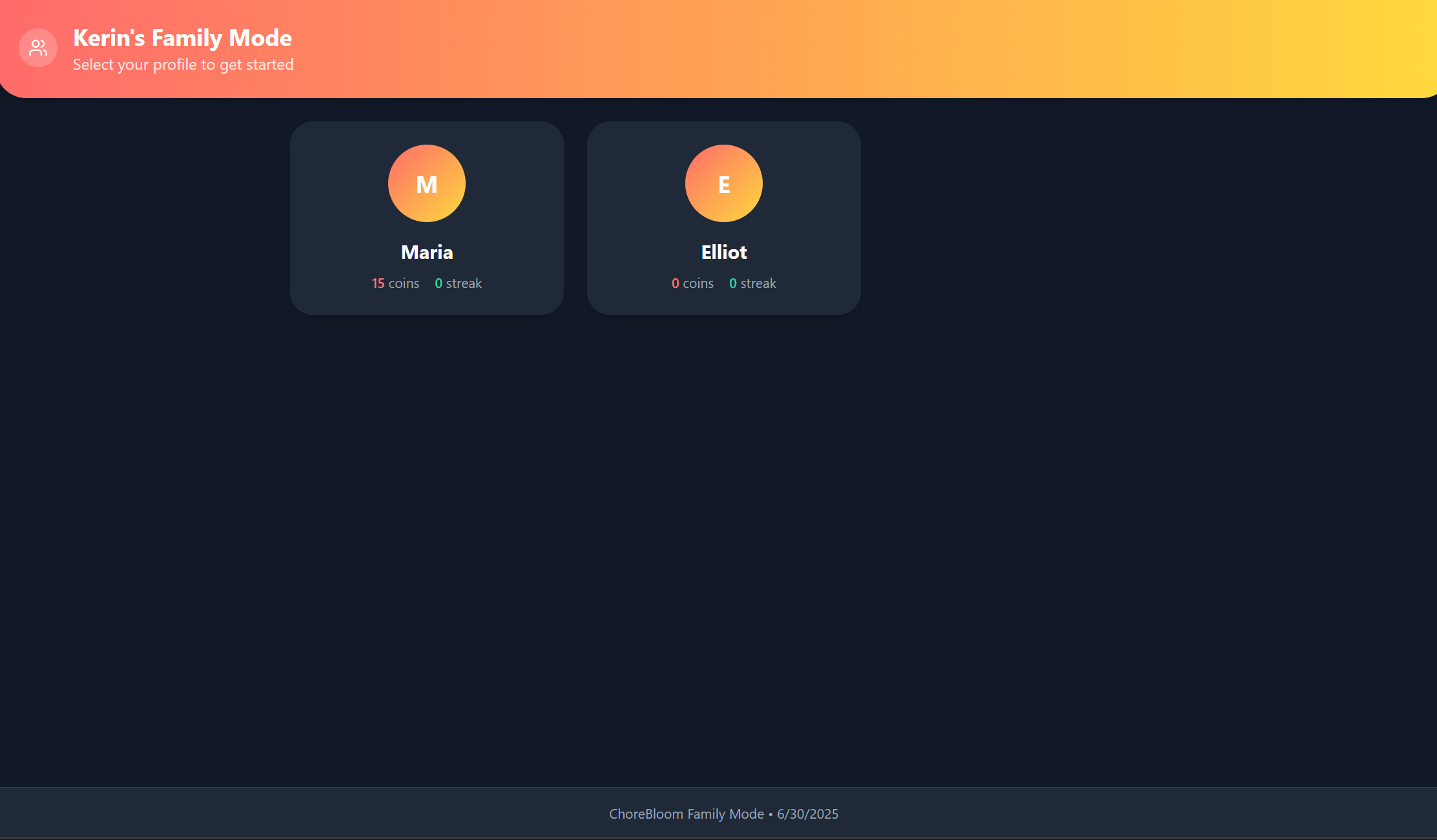
Task: Click the letter E inside Elliot's avatar
Action: (724, 185)
